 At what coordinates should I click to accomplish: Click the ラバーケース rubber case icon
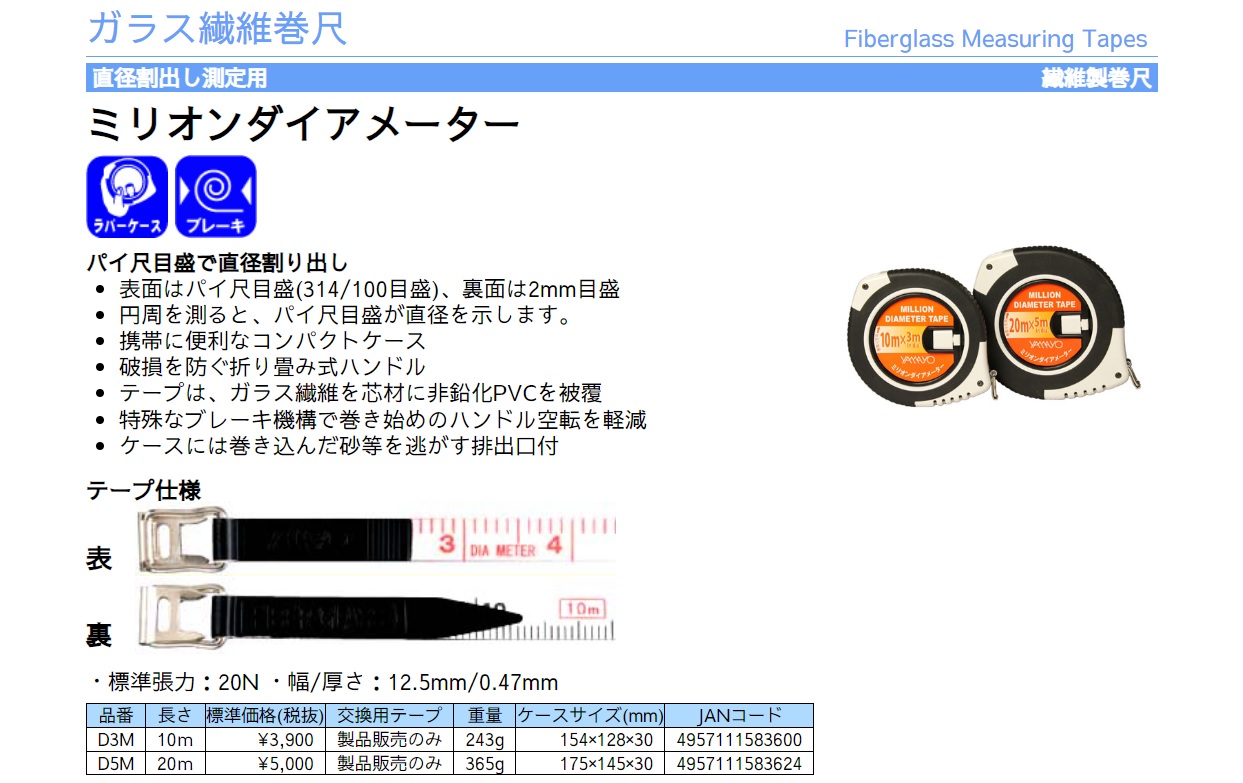pos(127,196)
